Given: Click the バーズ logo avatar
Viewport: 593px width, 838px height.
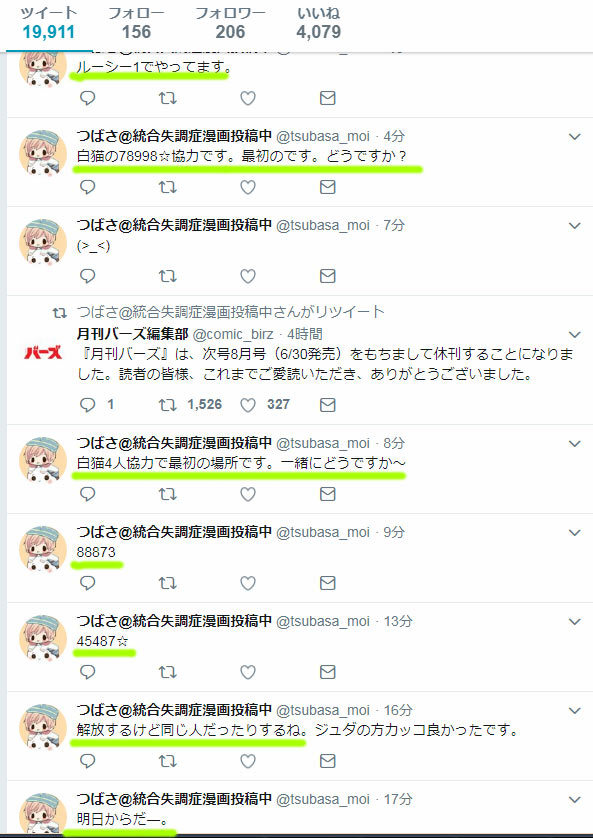Looking at the screenshot, I should coord(43,353).
